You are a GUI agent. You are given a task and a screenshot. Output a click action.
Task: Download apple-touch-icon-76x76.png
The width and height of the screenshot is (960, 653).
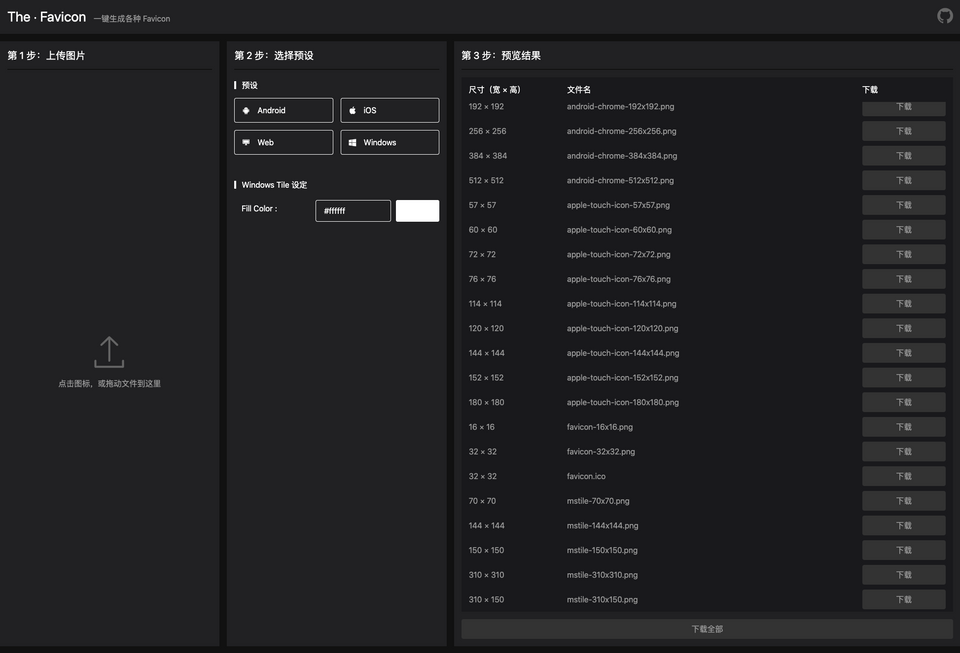pos(904,279)
